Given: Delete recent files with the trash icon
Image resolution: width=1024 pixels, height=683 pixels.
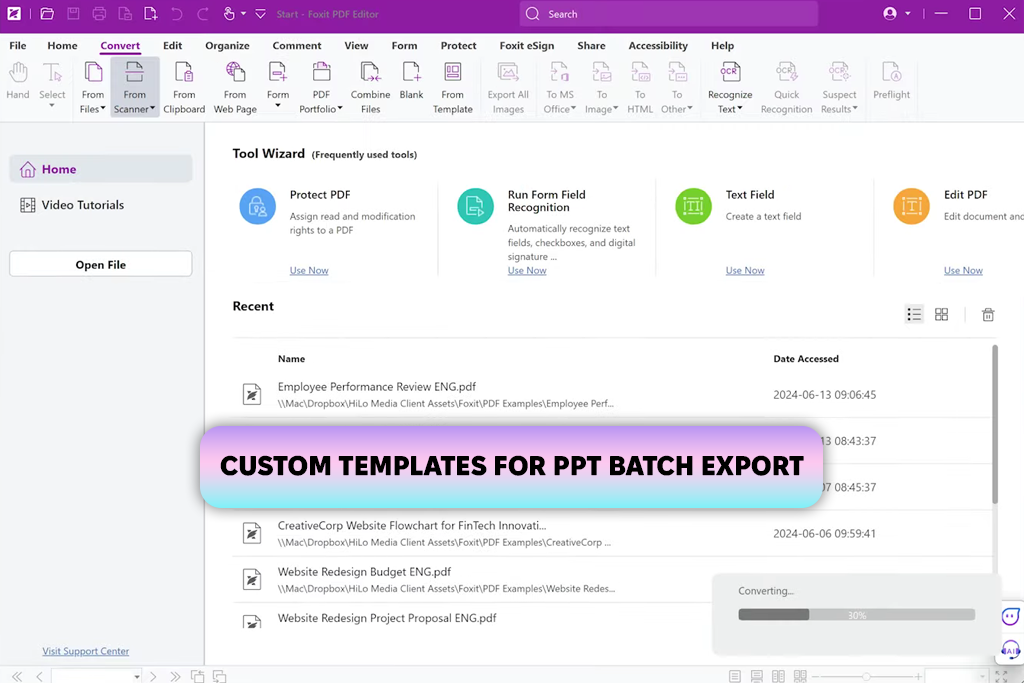Looking at the screenshot, I should pos(988,315).
